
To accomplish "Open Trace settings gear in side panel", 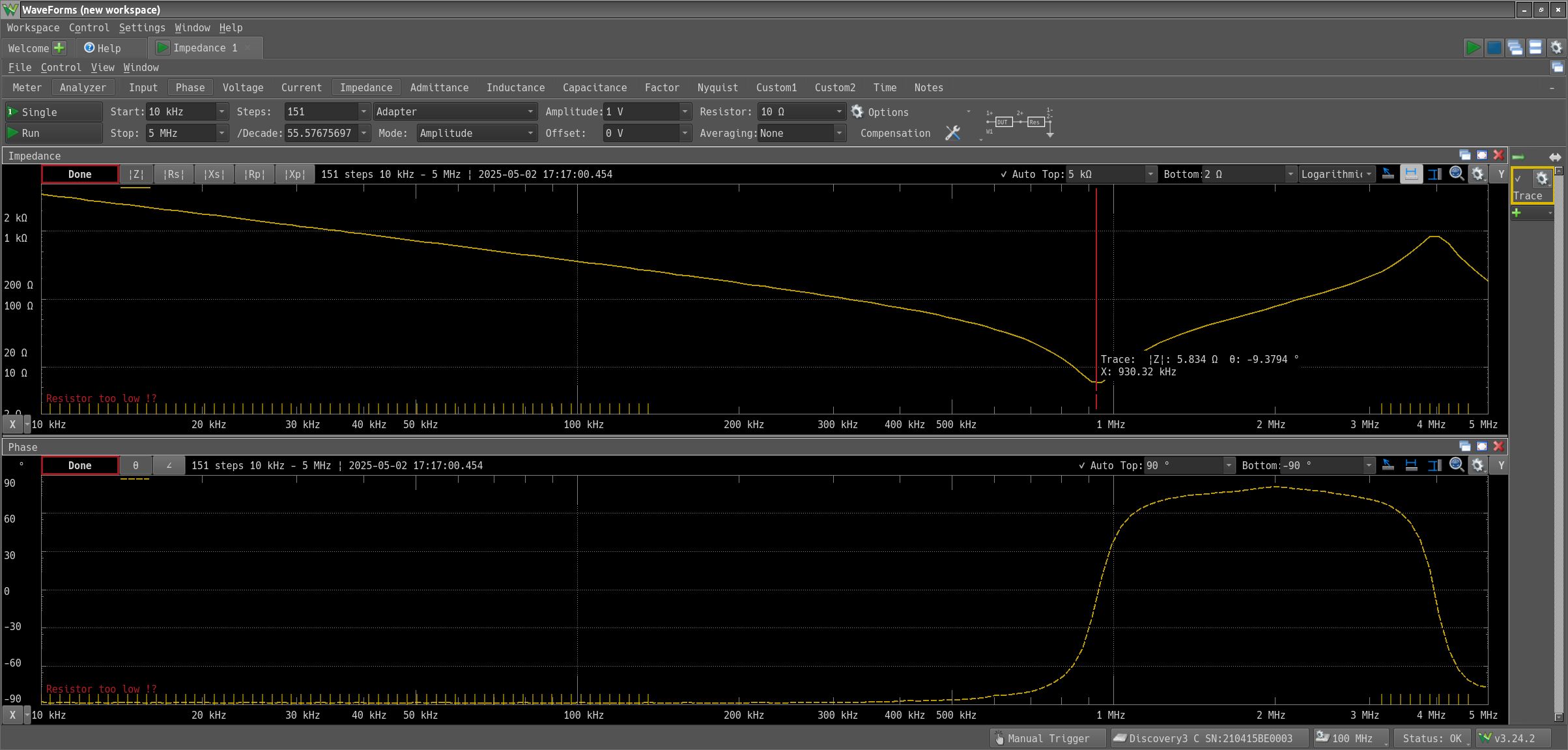I will click(x=1541, y=179).
